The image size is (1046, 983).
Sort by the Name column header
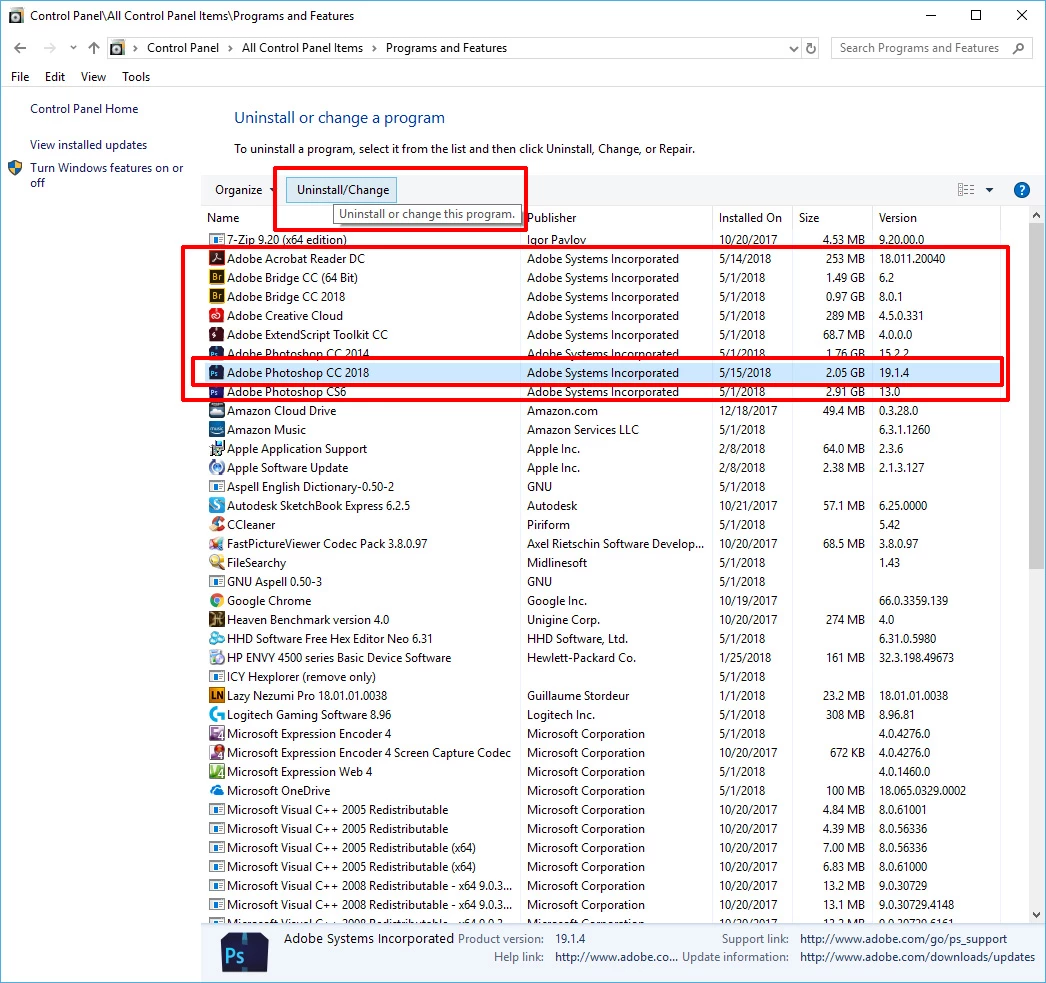(x=223, y=217)
